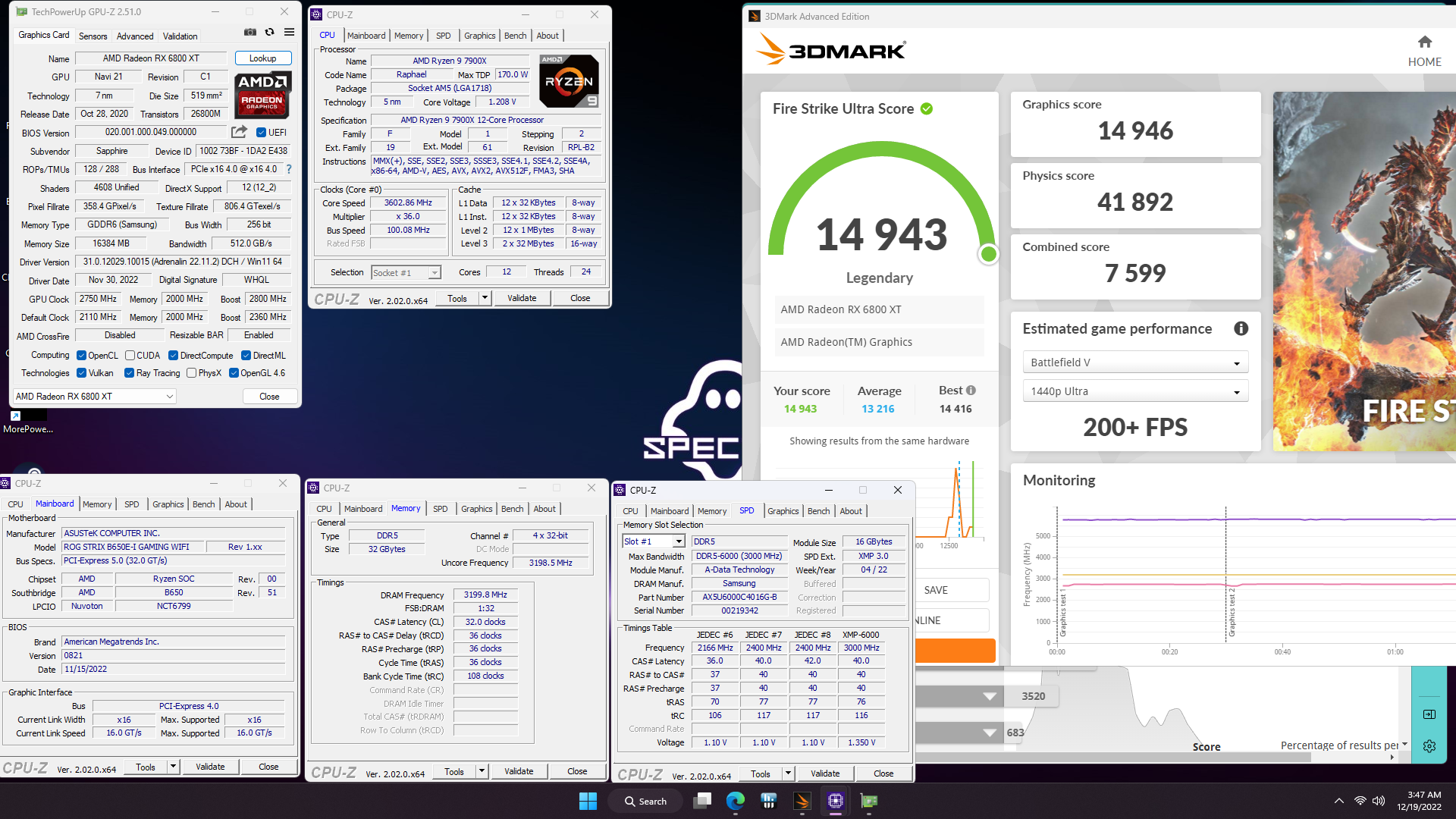1456x819 pixels.
Task: Open Estimated game performance info icon
Action: 1241,328
